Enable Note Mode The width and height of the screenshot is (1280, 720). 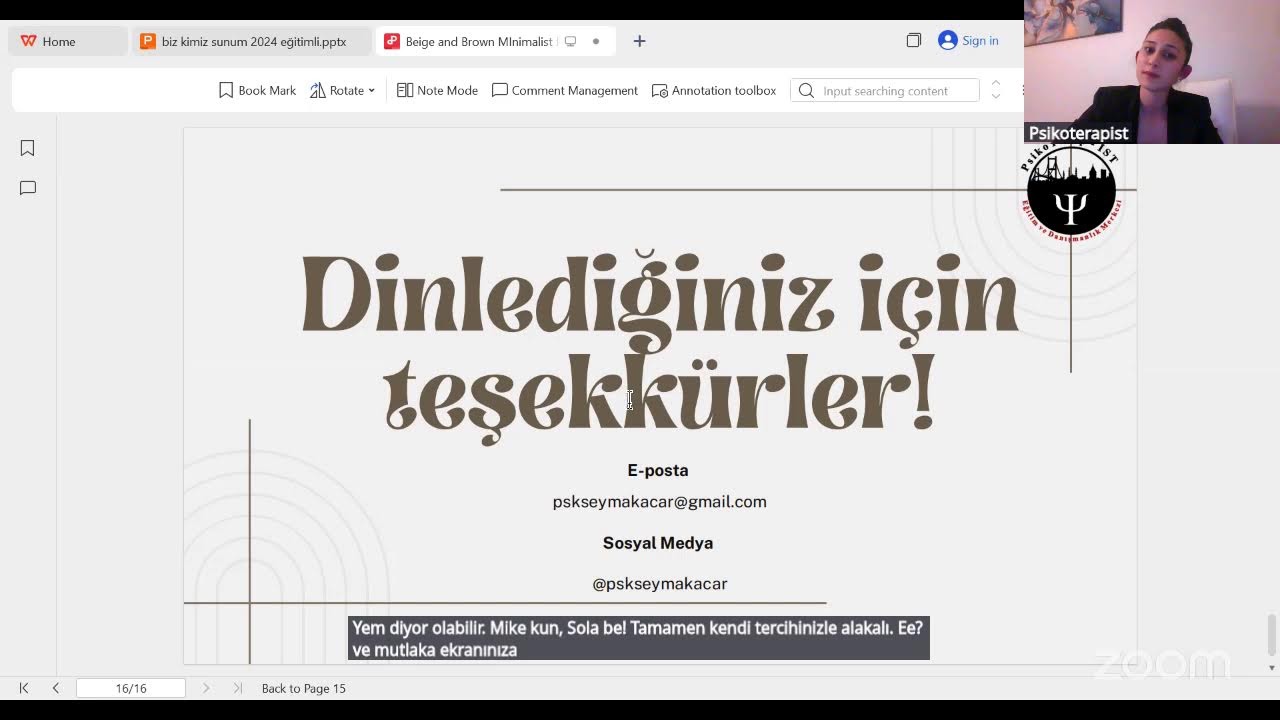click(437, 90)
